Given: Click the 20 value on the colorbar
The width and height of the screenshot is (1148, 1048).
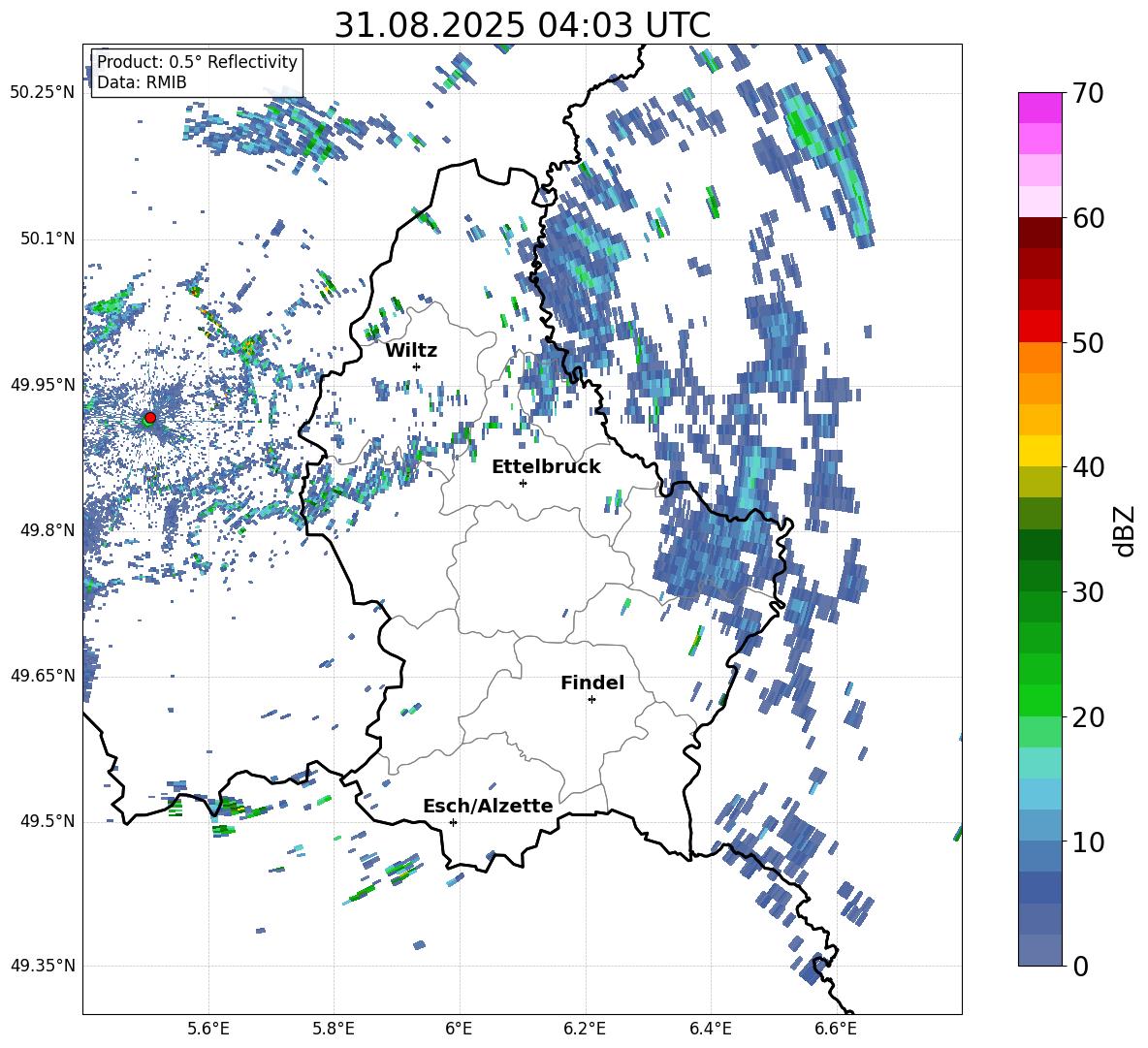Looking at the screenshot, I should click(1088, 716).
